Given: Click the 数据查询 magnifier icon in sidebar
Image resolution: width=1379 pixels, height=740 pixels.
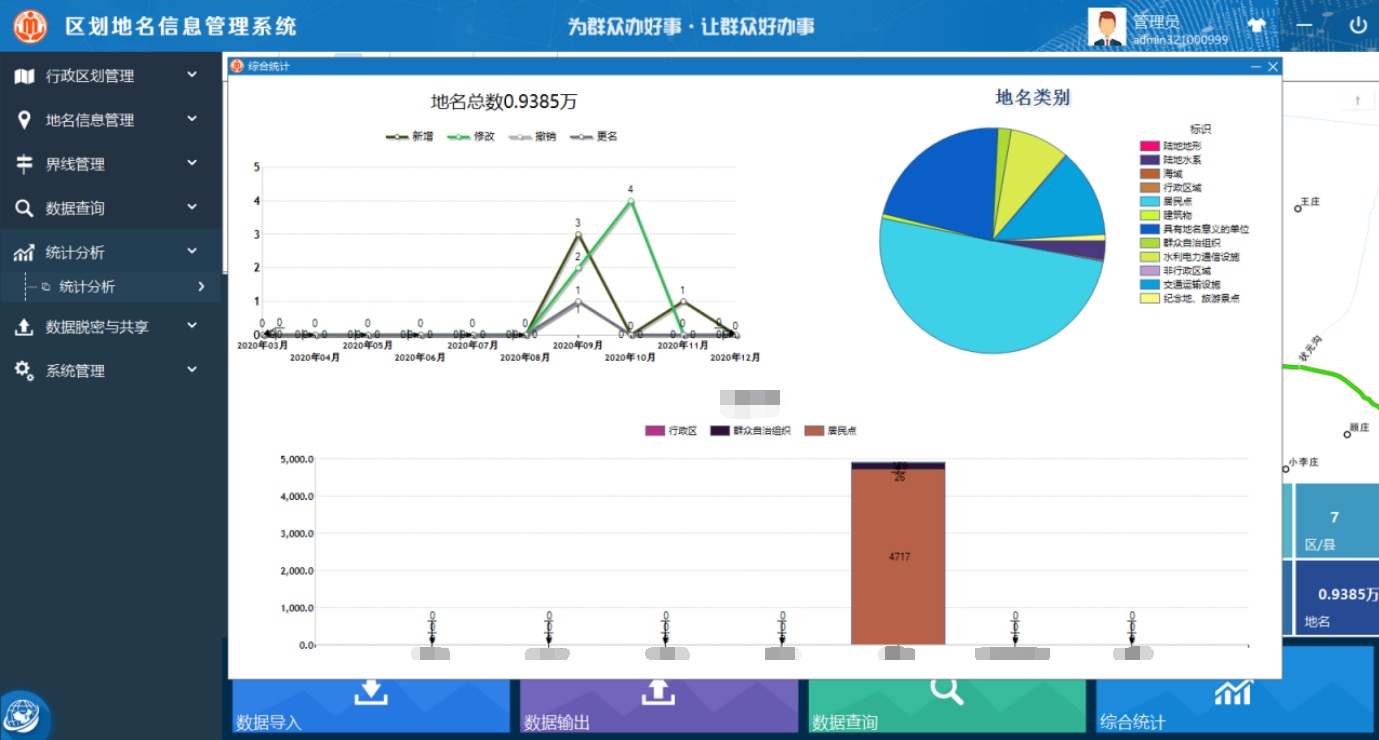Looking at the screenshot, I should [24, 208].
